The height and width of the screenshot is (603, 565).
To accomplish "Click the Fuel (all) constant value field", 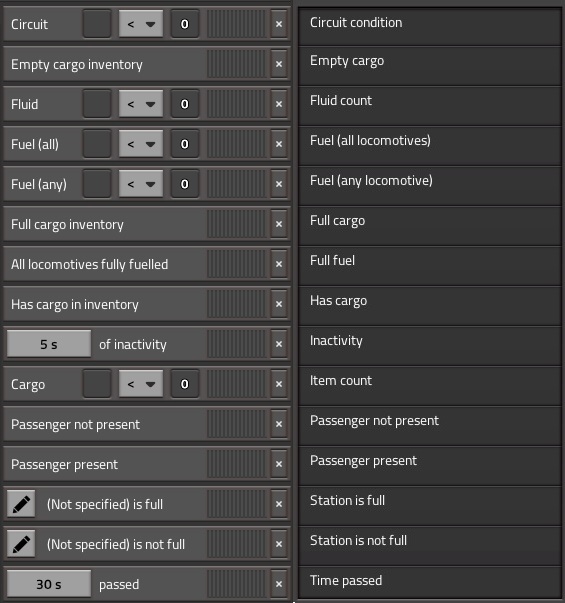I will click(x=185, y=144).
